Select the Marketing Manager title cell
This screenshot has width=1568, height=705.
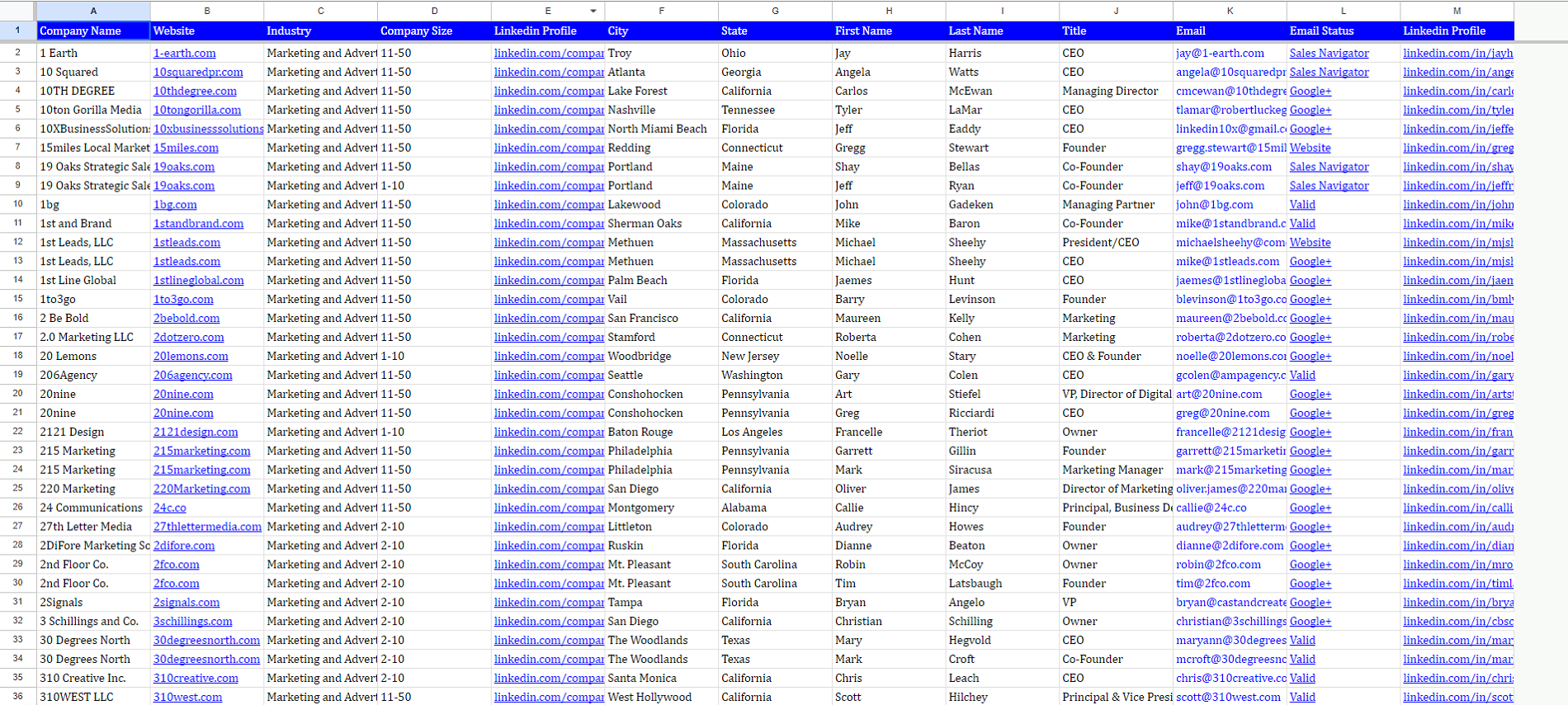(1116, 471)
